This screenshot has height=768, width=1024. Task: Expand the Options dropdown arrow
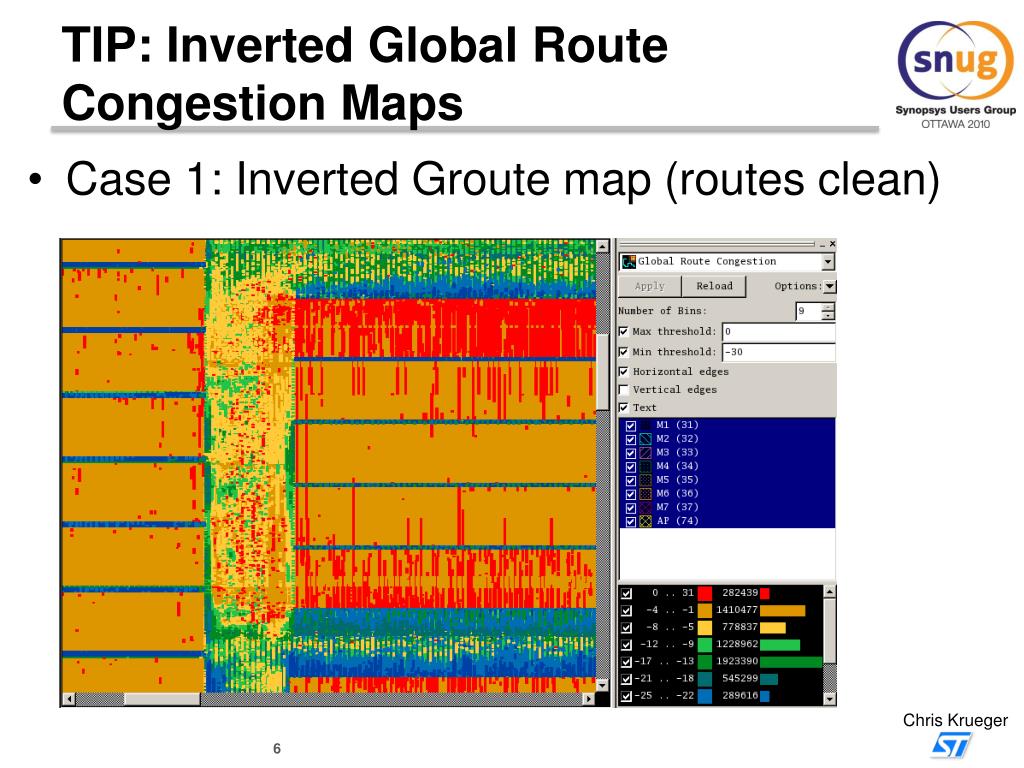[x=829, y=286]
